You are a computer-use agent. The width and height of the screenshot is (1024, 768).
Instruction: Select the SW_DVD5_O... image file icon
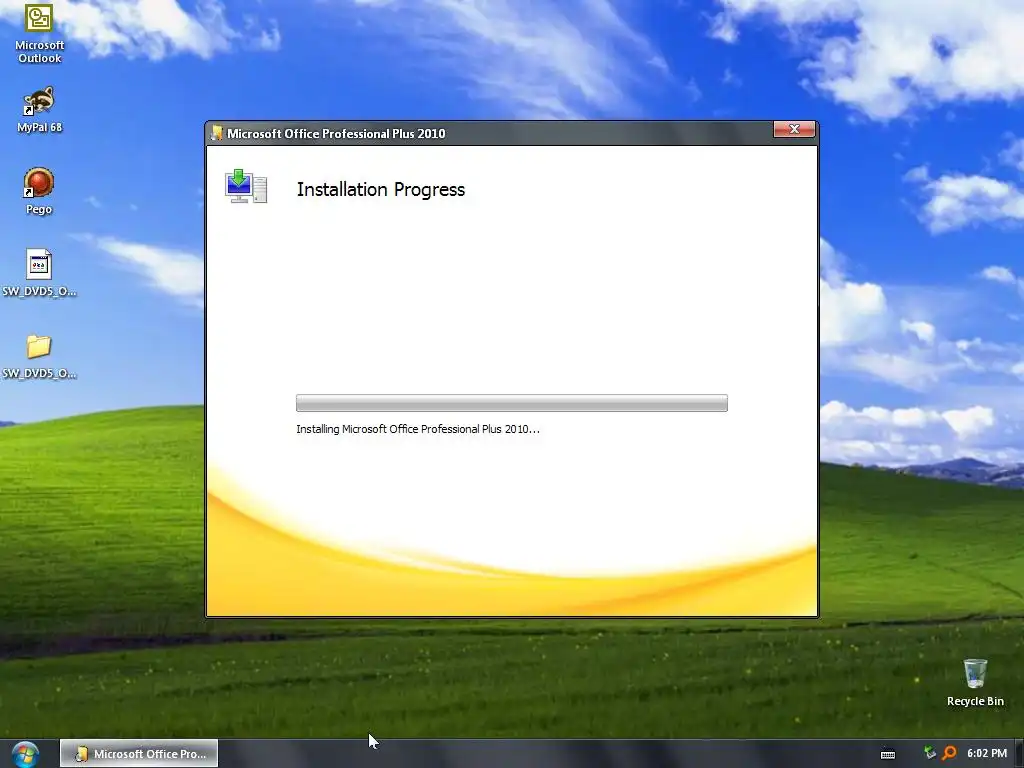coord(39,273)
